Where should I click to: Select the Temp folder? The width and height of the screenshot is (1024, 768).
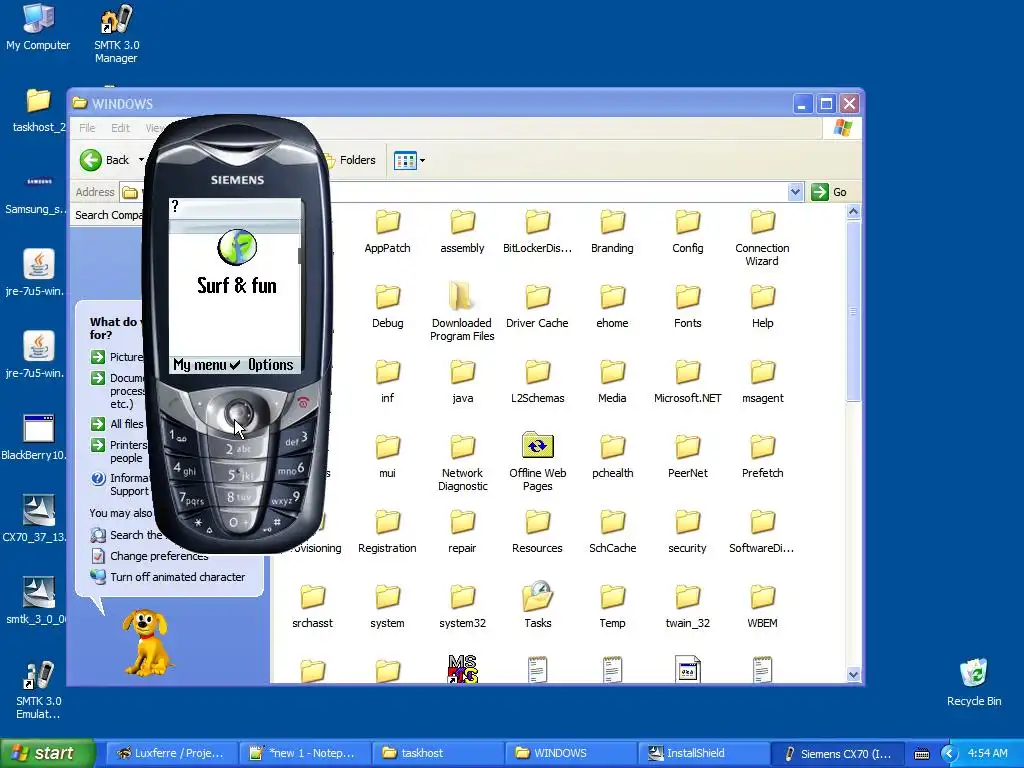point(612,607)
